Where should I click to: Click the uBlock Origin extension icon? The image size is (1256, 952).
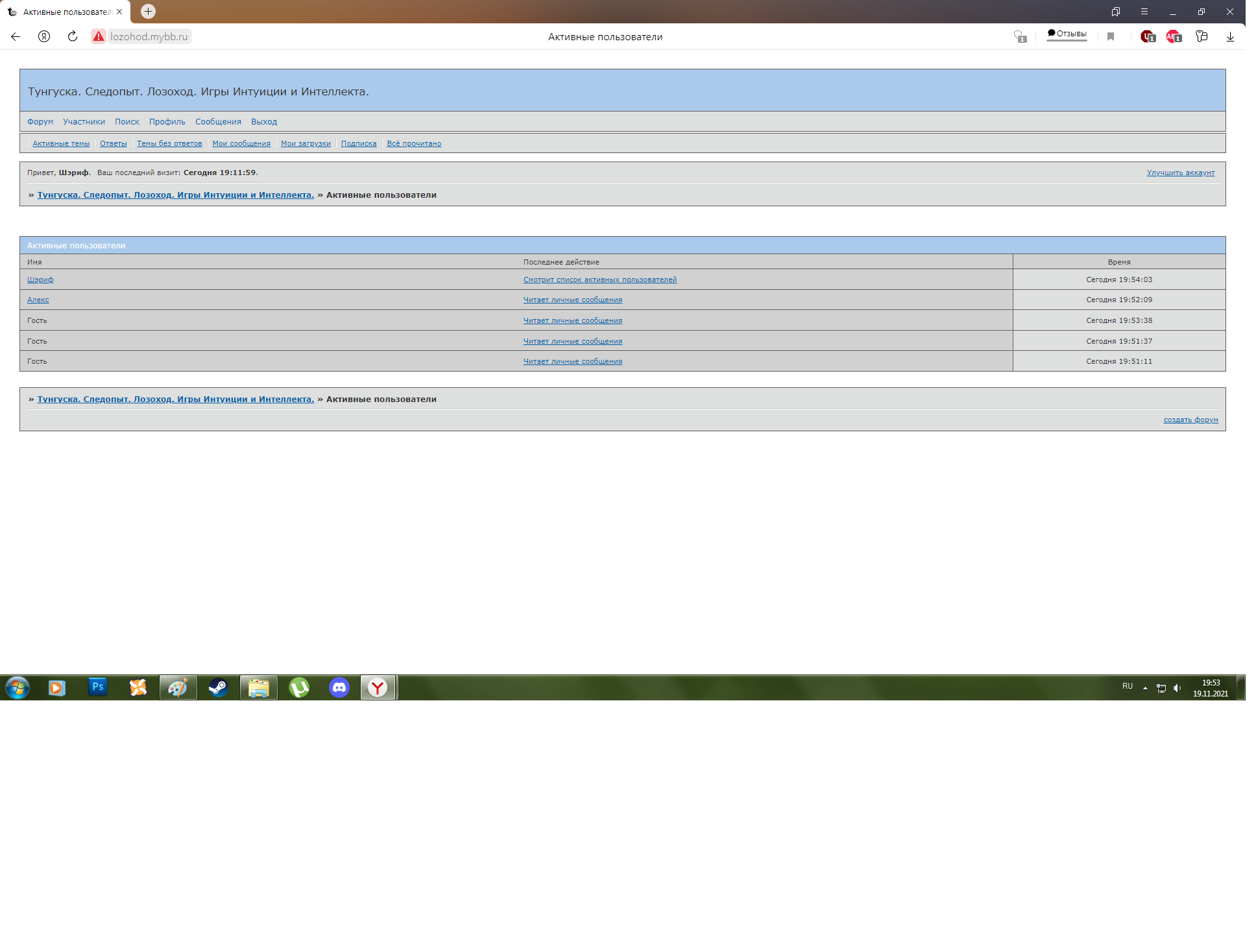[x=1147, y=37]
